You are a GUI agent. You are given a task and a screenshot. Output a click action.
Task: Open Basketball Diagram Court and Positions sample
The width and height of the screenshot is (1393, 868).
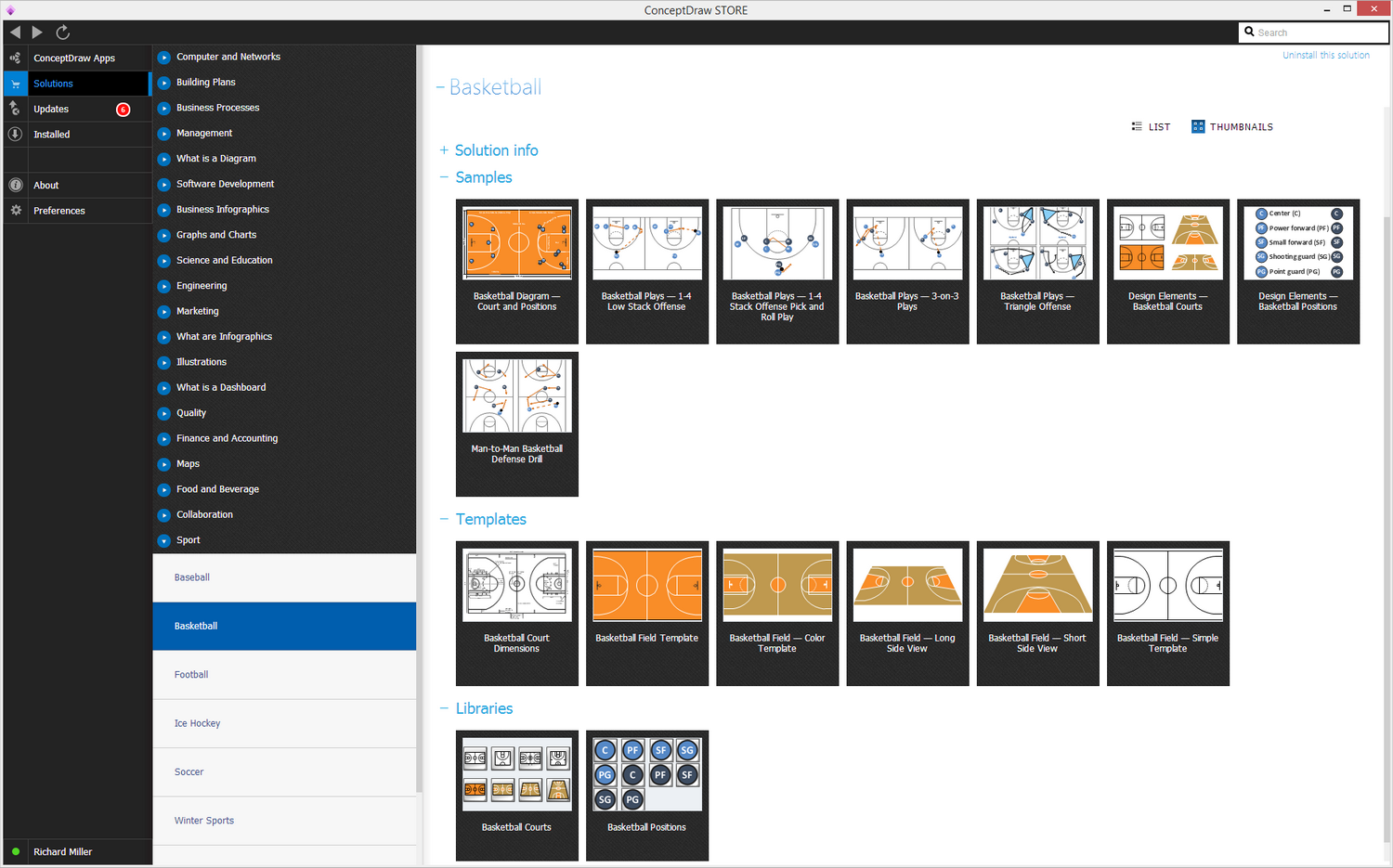tap(517, 271)
